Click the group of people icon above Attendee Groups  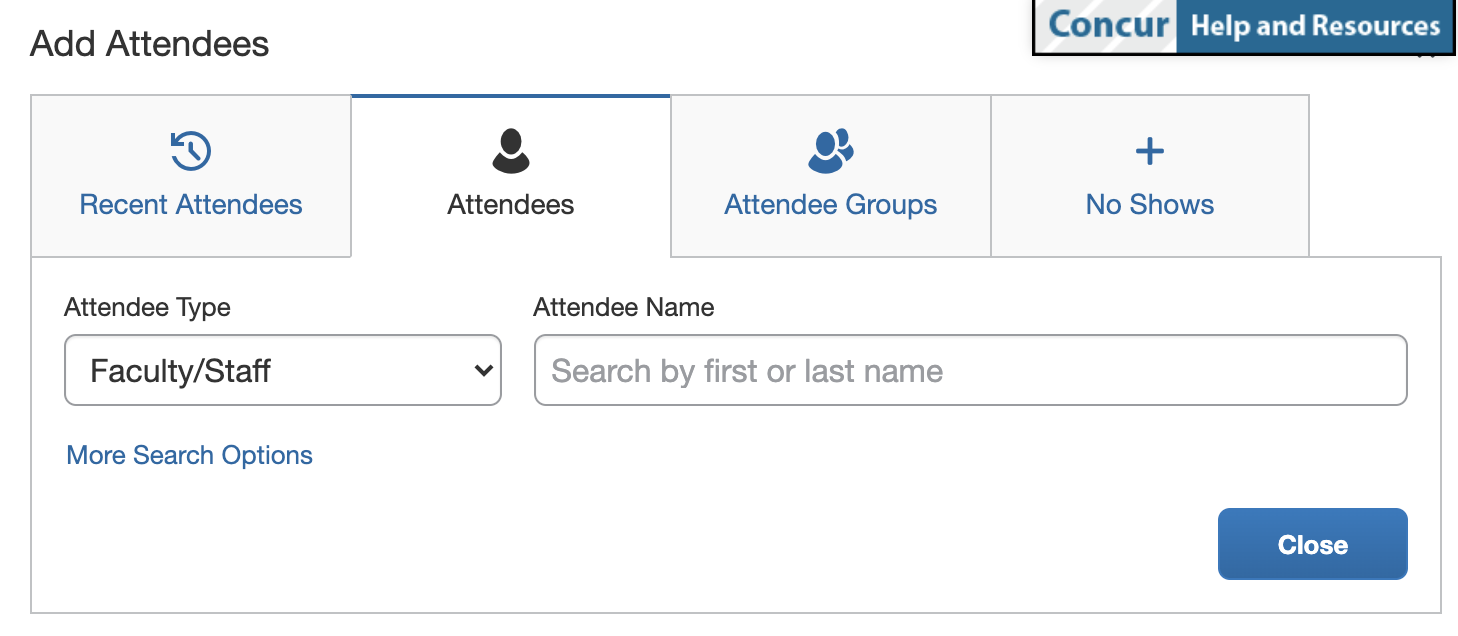(830, 150)
